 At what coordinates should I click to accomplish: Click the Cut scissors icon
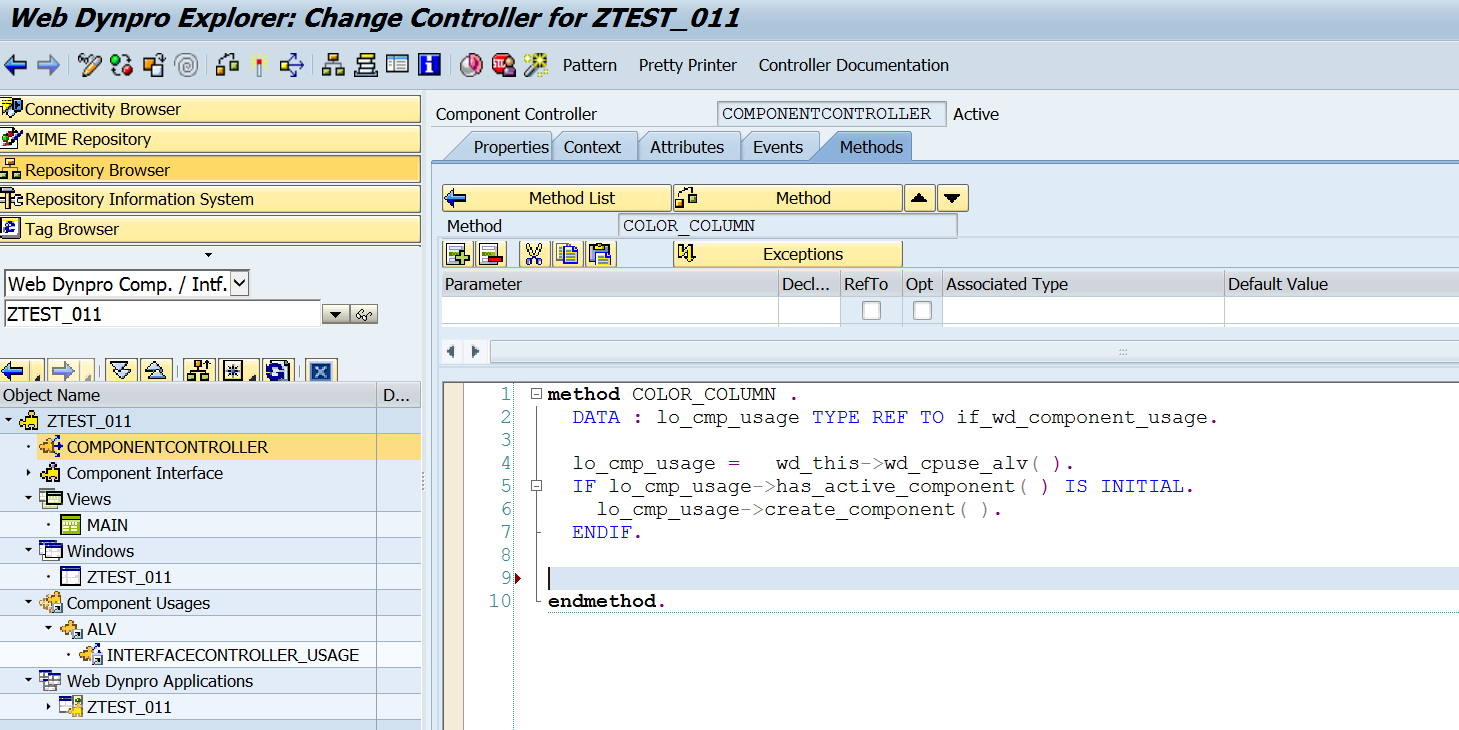pos(534,254)
